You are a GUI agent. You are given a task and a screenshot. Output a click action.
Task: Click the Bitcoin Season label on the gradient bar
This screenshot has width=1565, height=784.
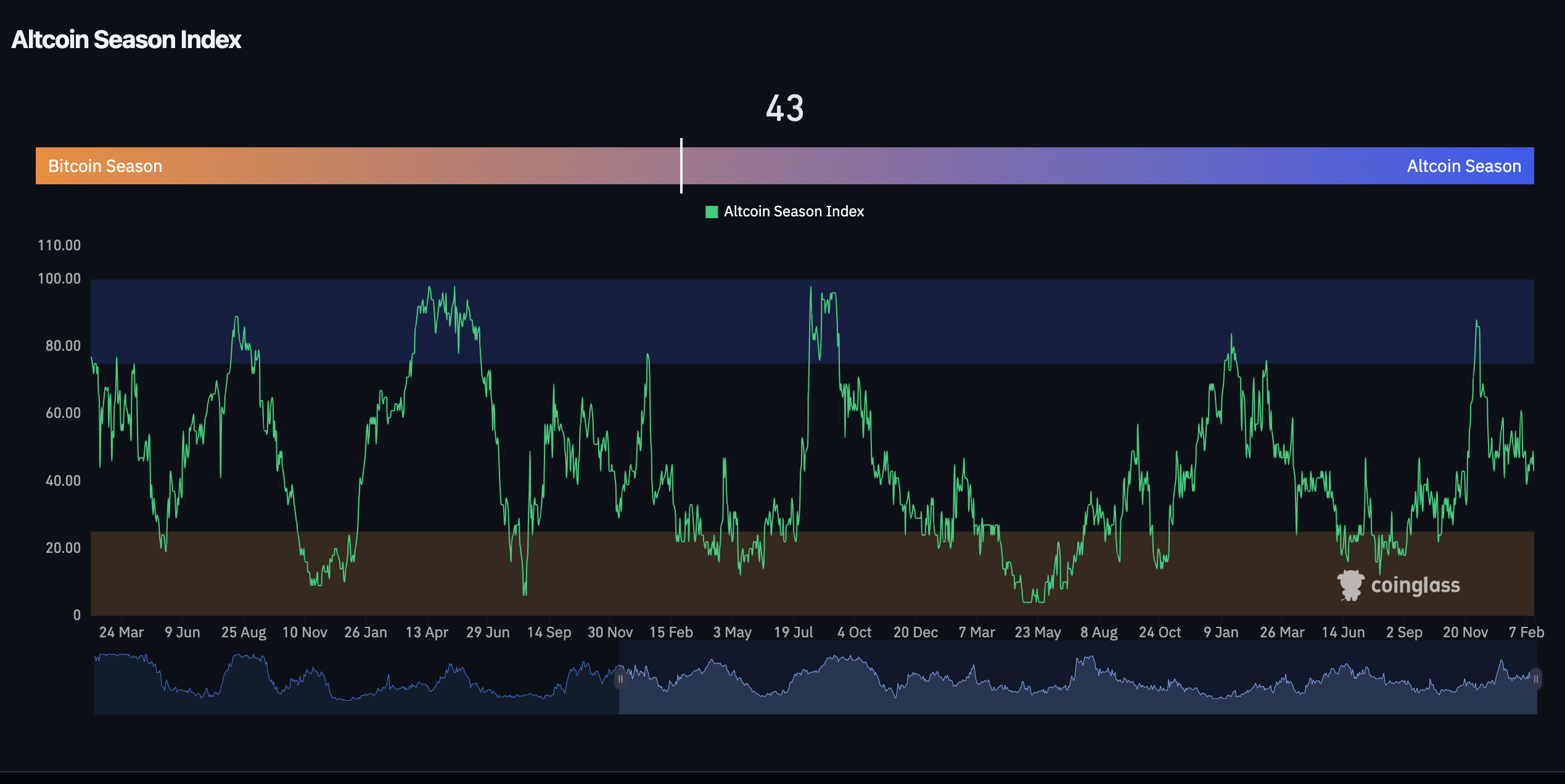[105, 165]
